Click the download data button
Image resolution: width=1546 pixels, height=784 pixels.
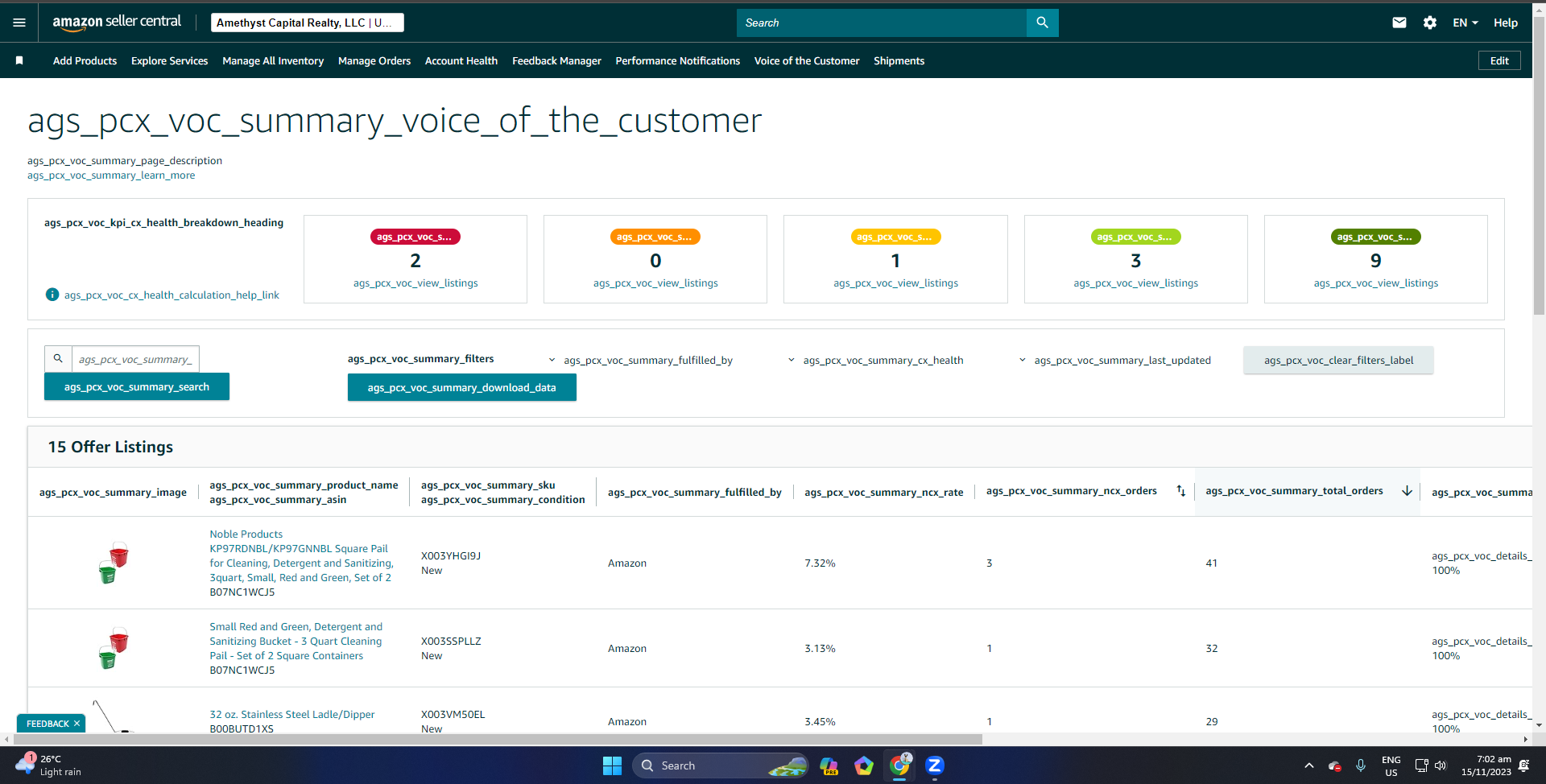(462, 387)
